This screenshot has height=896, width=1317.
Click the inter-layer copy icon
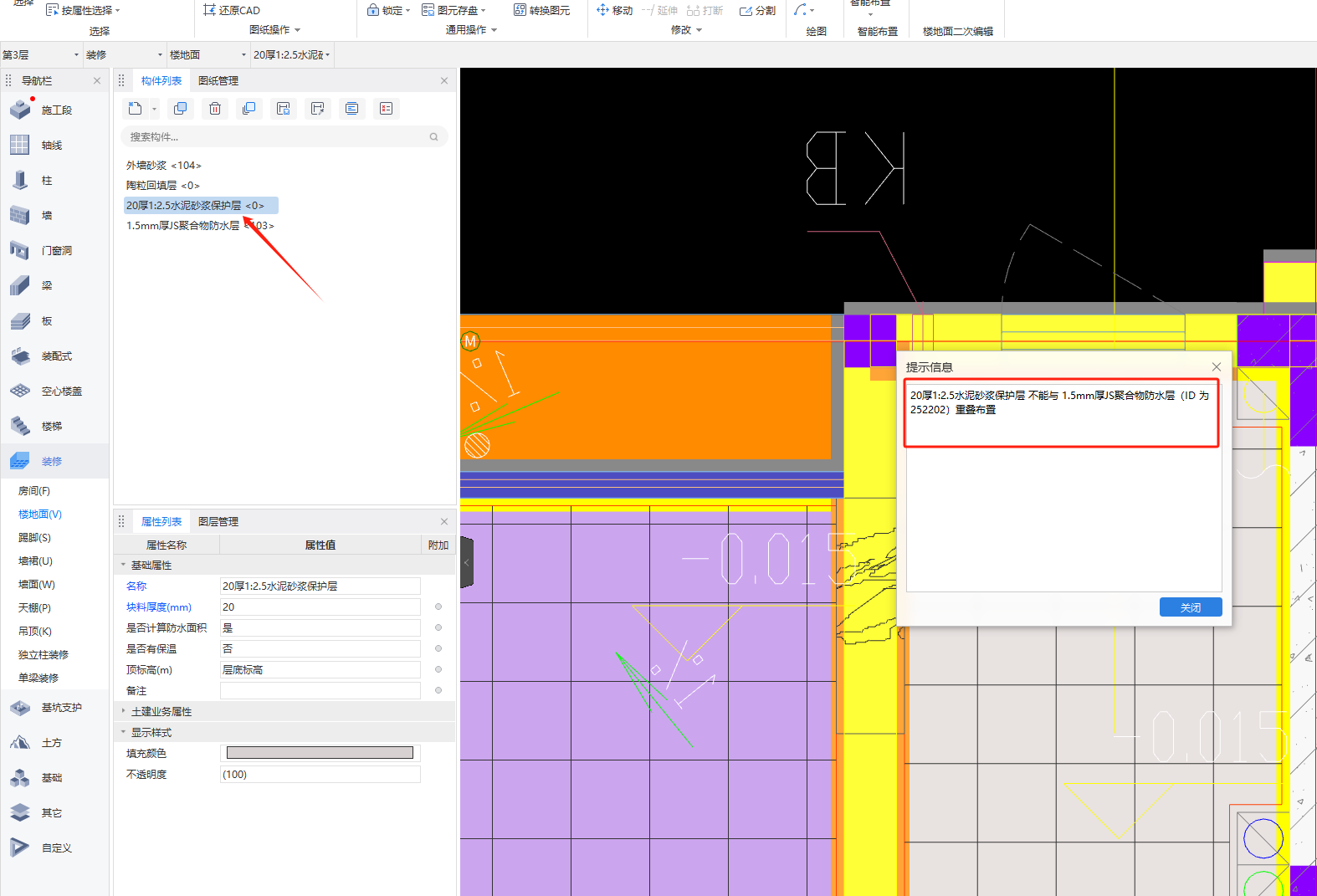pyautogui.click(x=249, y=108)
